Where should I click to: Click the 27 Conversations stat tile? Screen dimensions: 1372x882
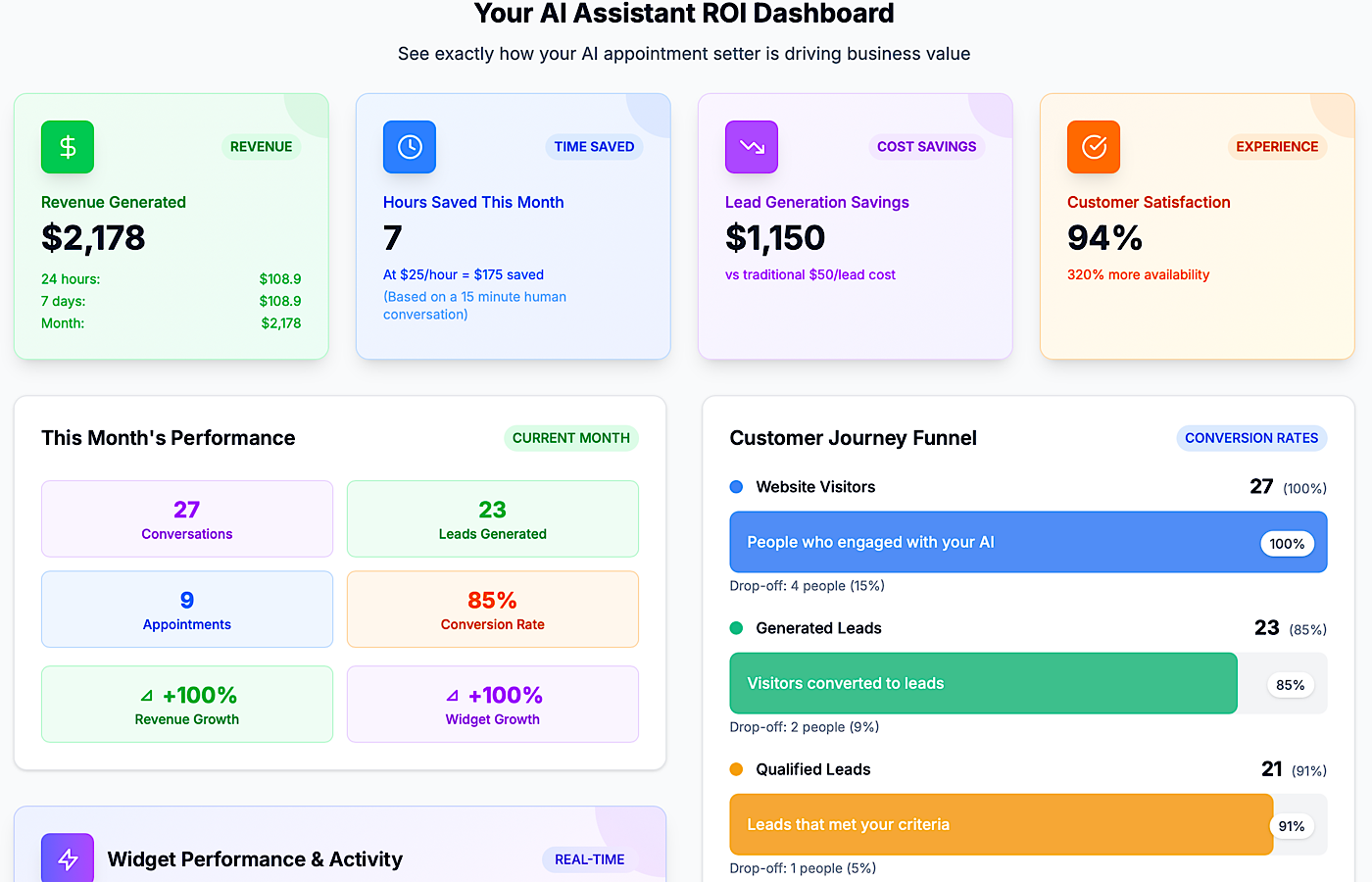coord(186,517)
